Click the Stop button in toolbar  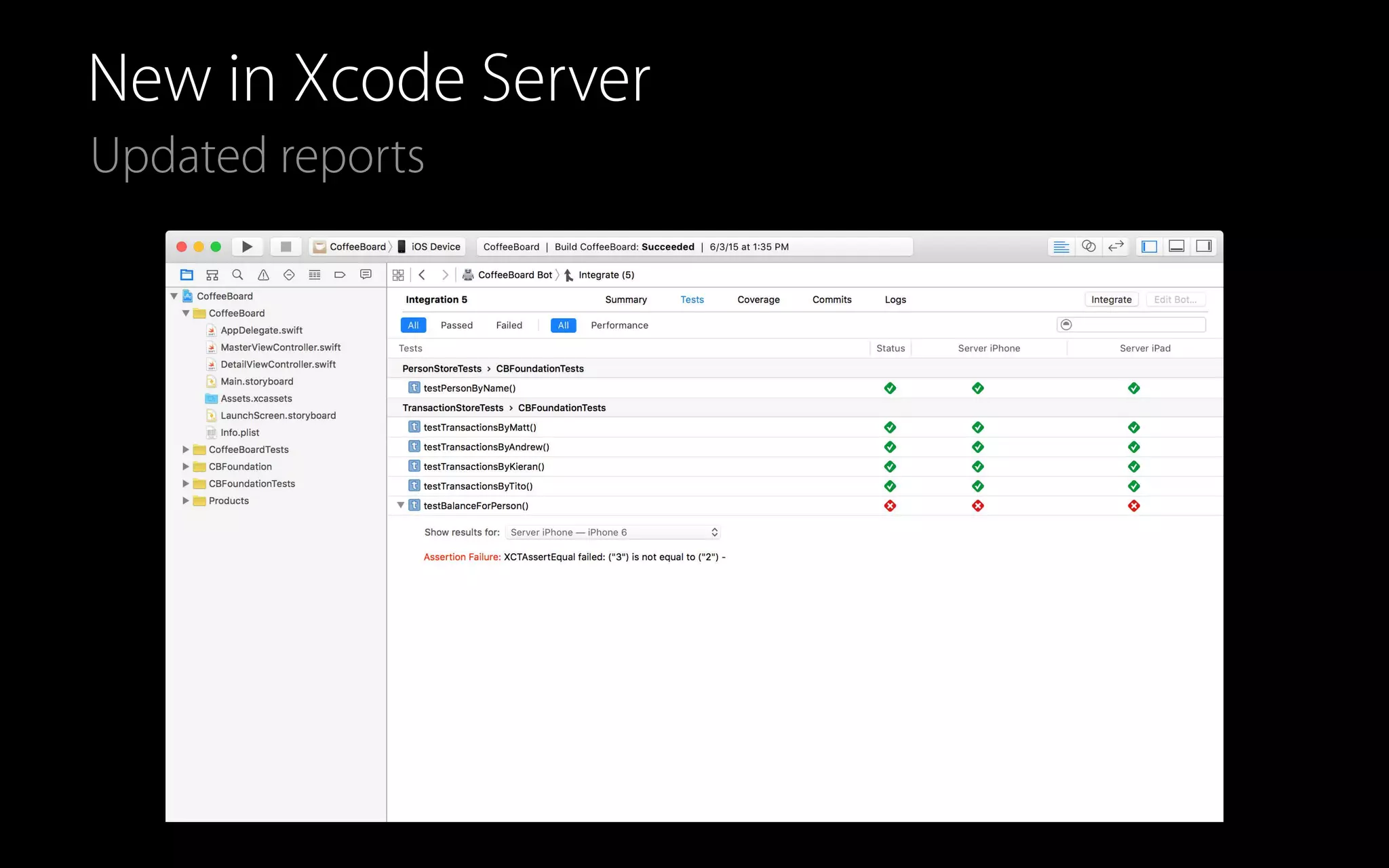coord(286,247)
